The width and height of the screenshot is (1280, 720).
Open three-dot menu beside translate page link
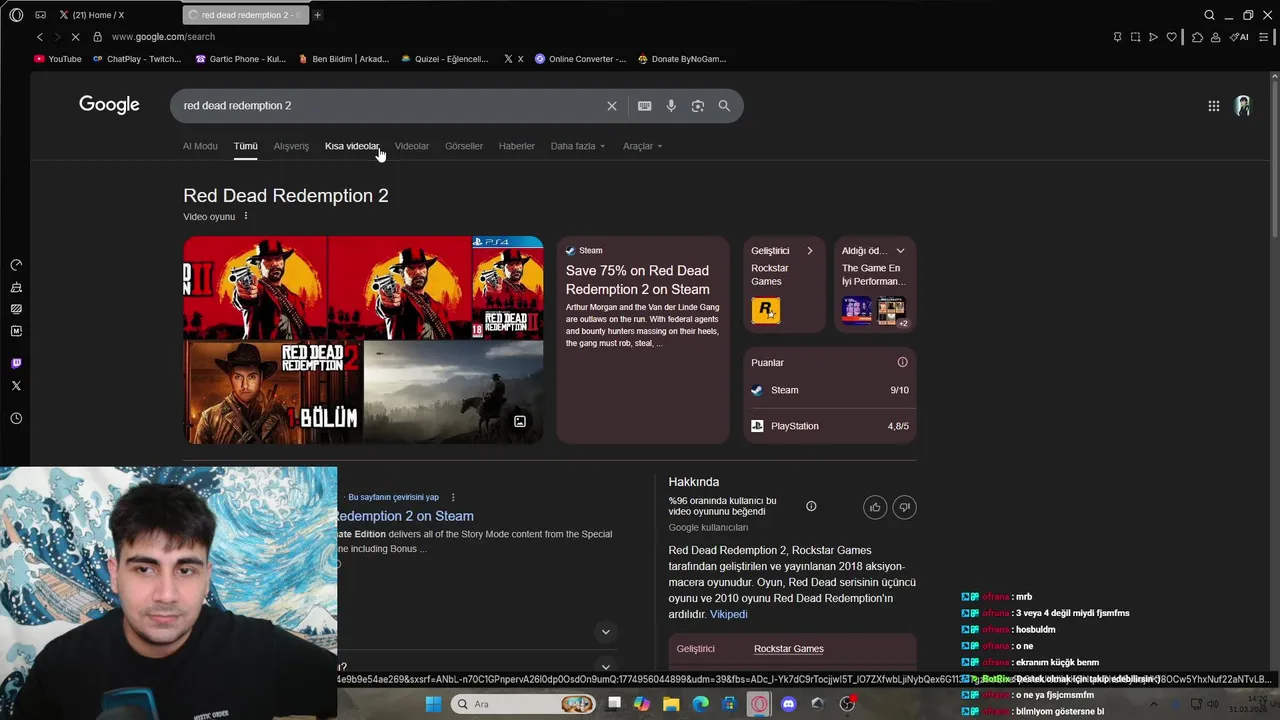[453, 497]
